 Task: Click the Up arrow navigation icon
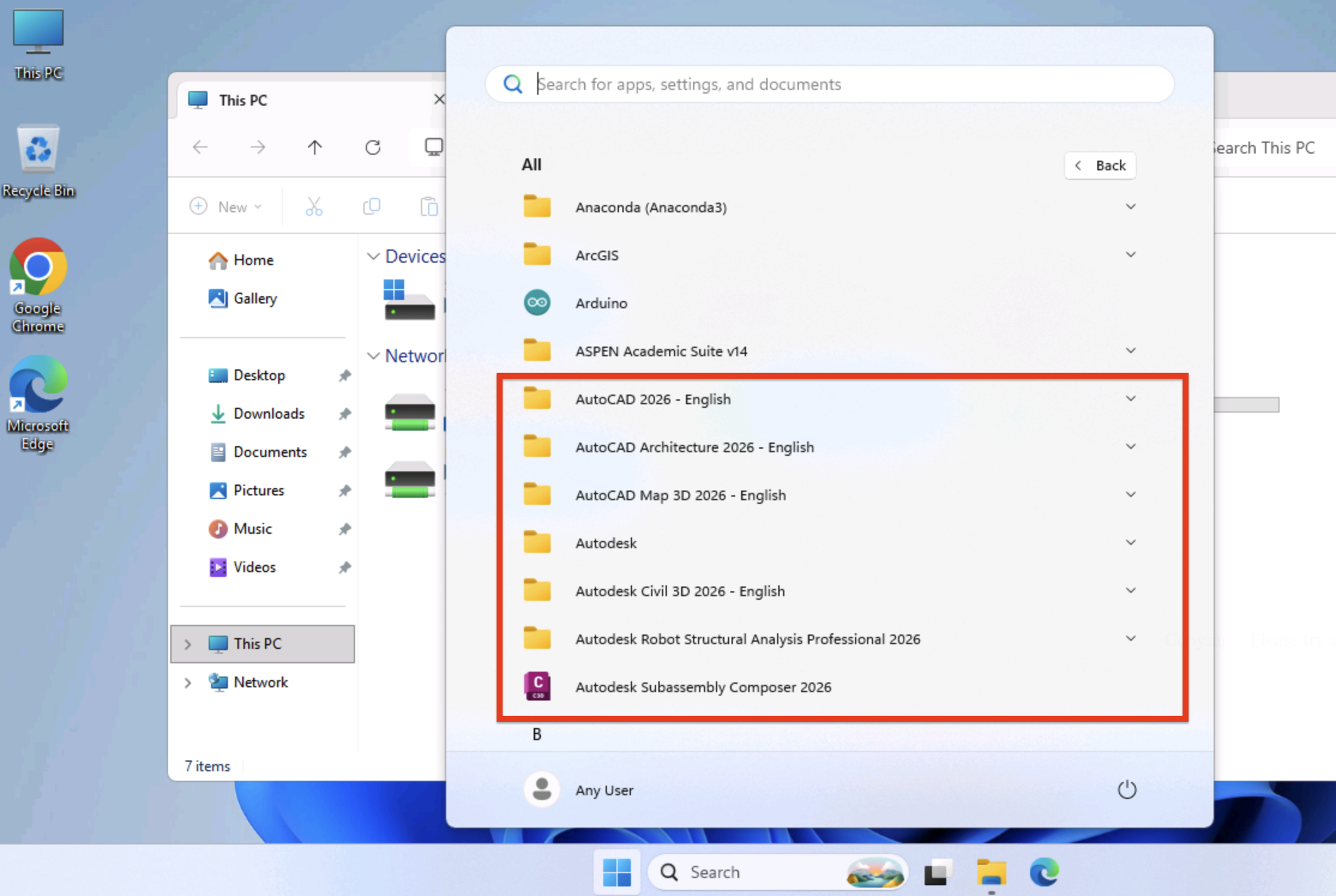coord(315,148)
